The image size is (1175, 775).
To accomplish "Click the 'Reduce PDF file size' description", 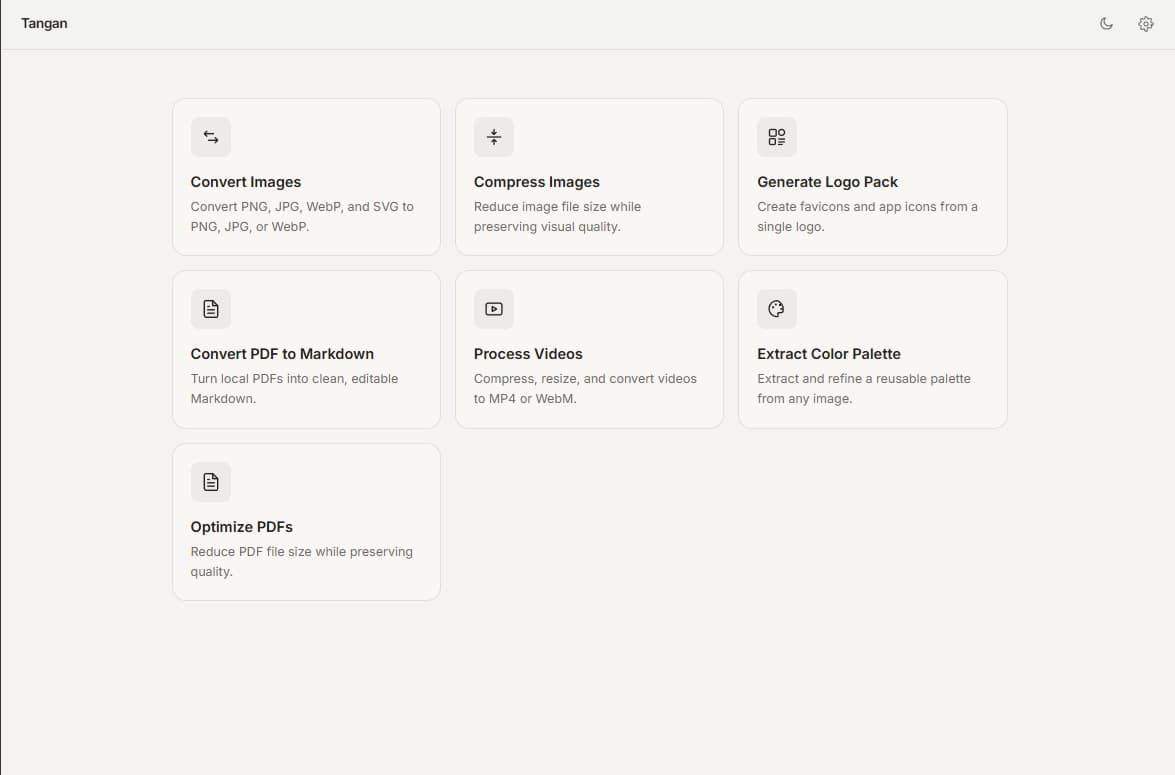I will point(301,561).
